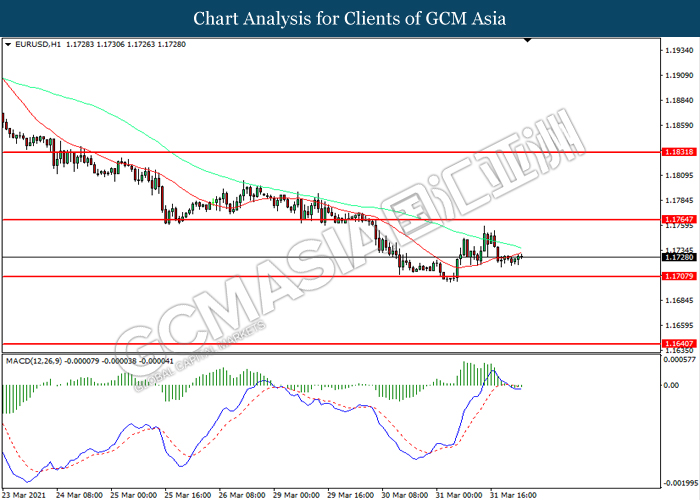Viewport: 700px width, 500px height.
Task: Click the MACD 0.000577 scale value
Action: pyautogui.click(x=679, y=359)
